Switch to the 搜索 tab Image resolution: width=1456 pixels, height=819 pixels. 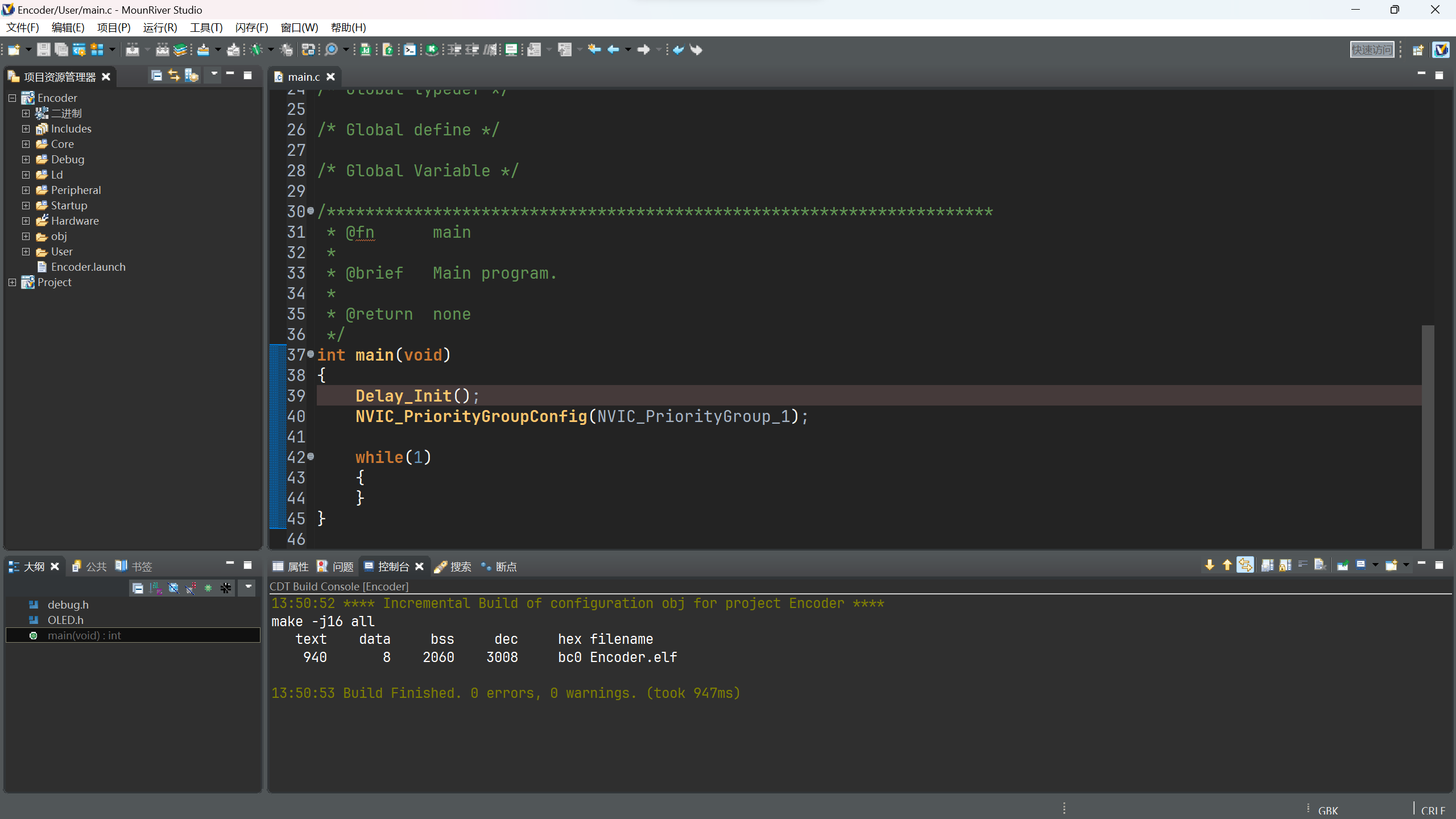tap(453, 566)
